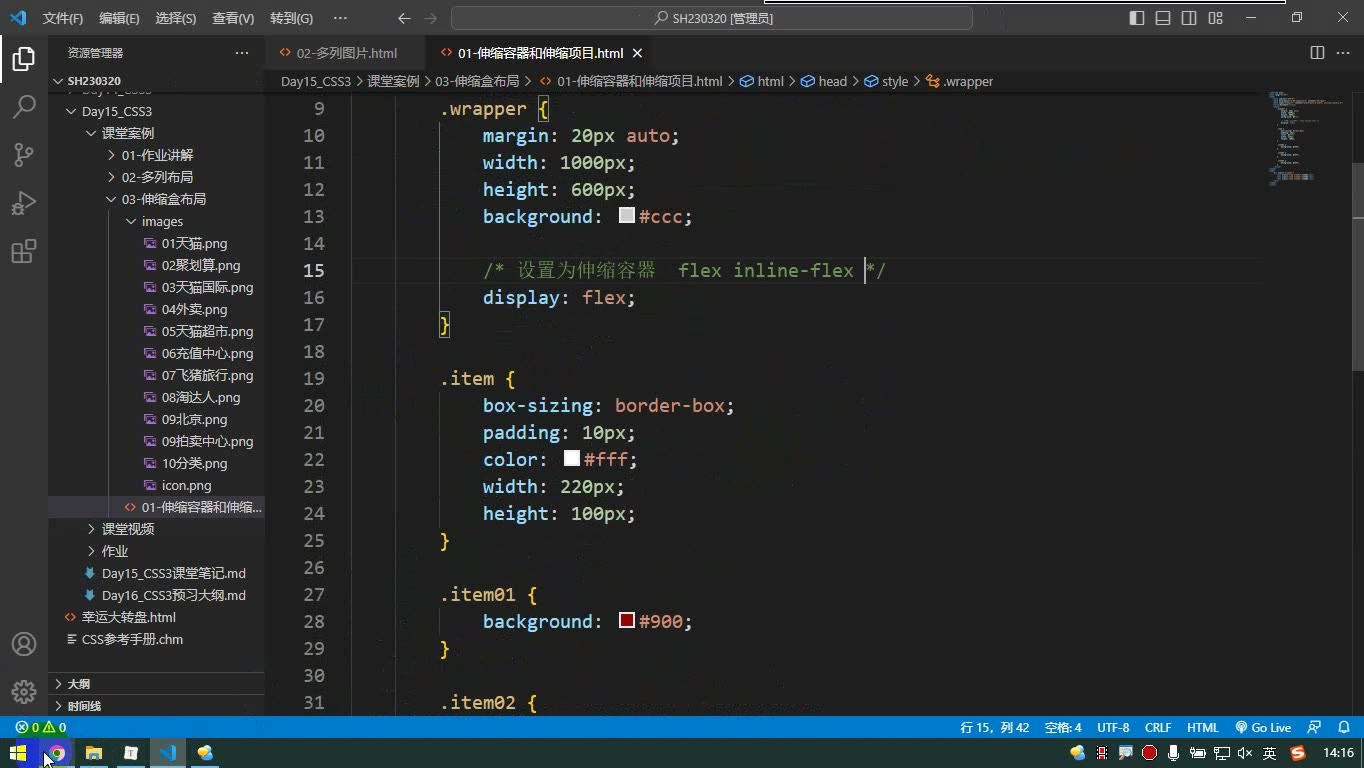This screenshot has width=1364, height=768.
Task: Click the #900 color swatch
Action: (x=627, y=620)
